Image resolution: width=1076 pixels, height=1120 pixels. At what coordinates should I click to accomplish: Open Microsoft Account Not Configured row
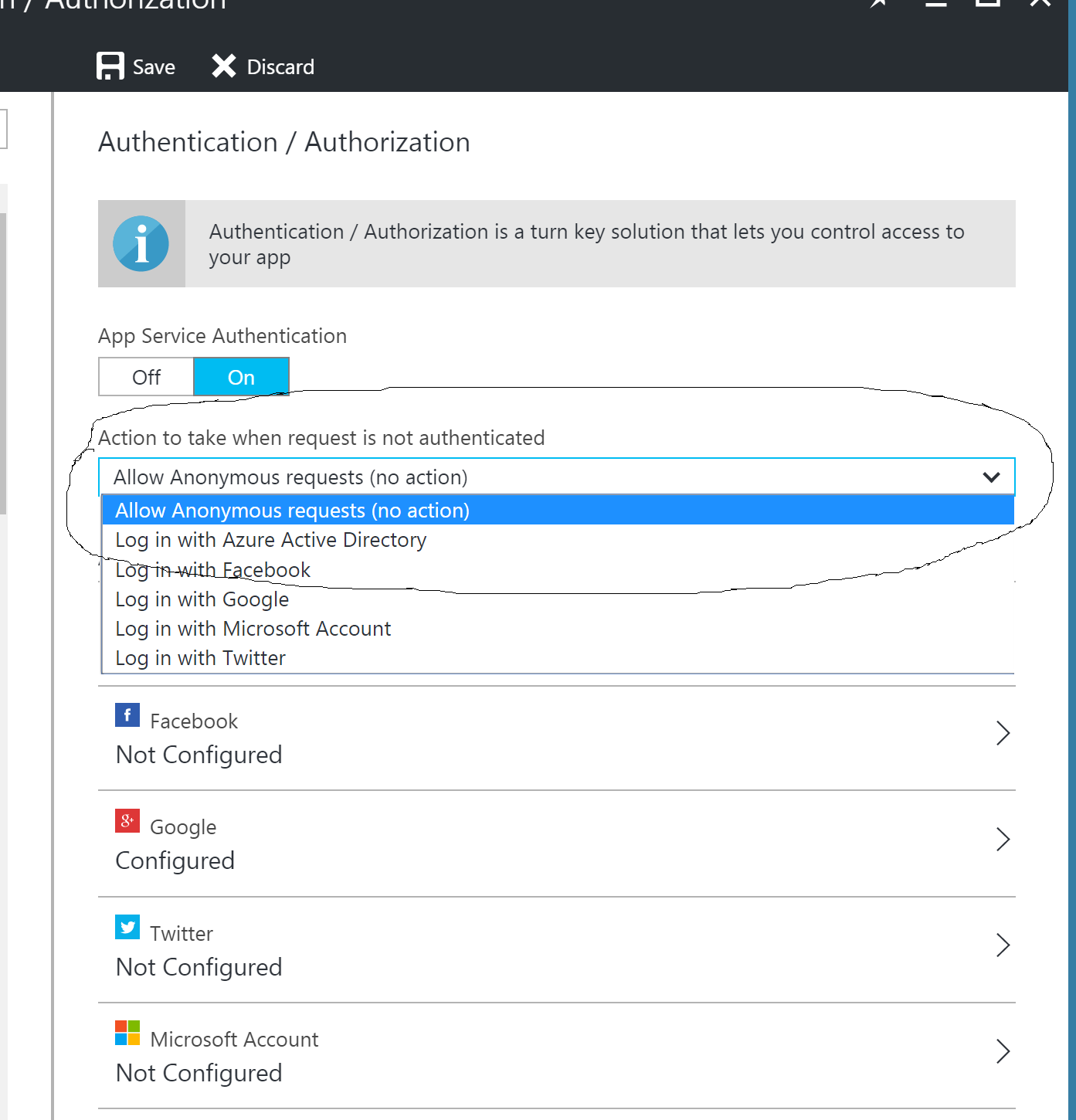(556, 1055)
